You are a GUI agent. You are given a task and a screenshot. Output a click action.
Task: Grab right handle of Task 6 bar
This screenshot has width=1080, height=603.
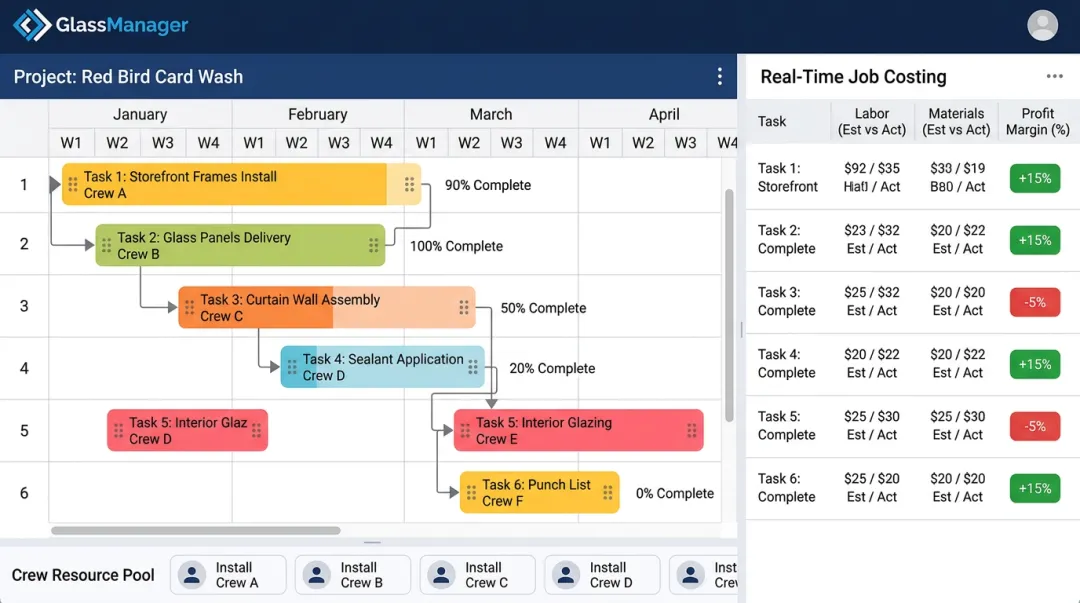(x=608, y=493)
